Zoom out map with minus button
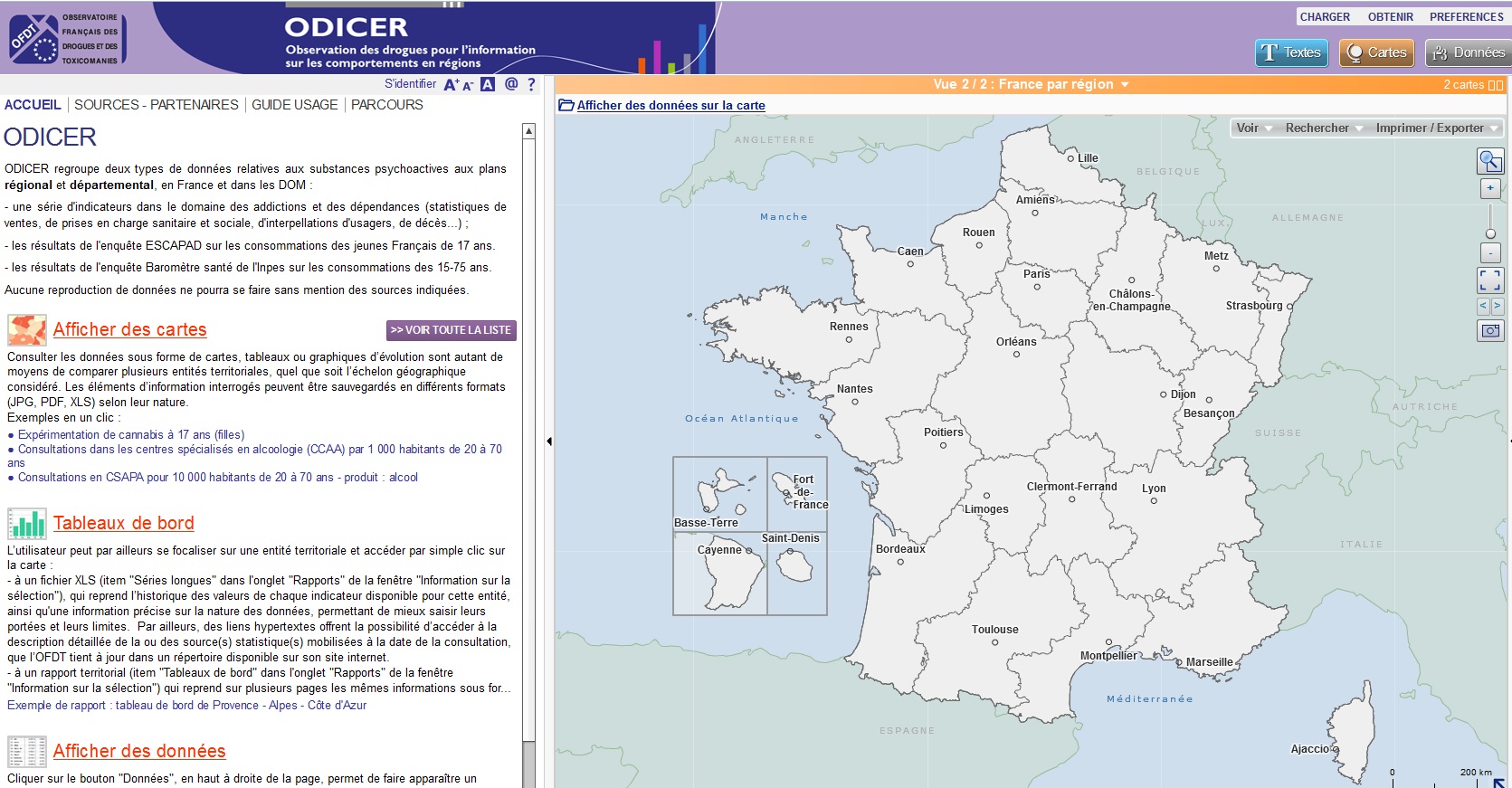The image size is (1512, 788). click(1490, 253)
